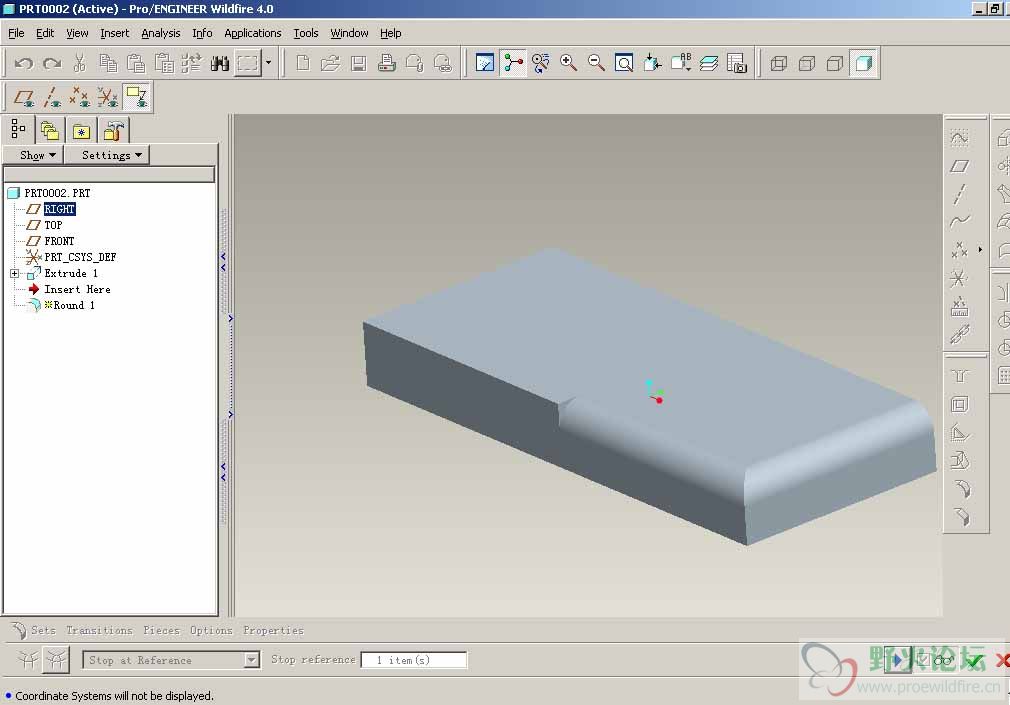
Task: Open the Applications menu
Action: 252,33
